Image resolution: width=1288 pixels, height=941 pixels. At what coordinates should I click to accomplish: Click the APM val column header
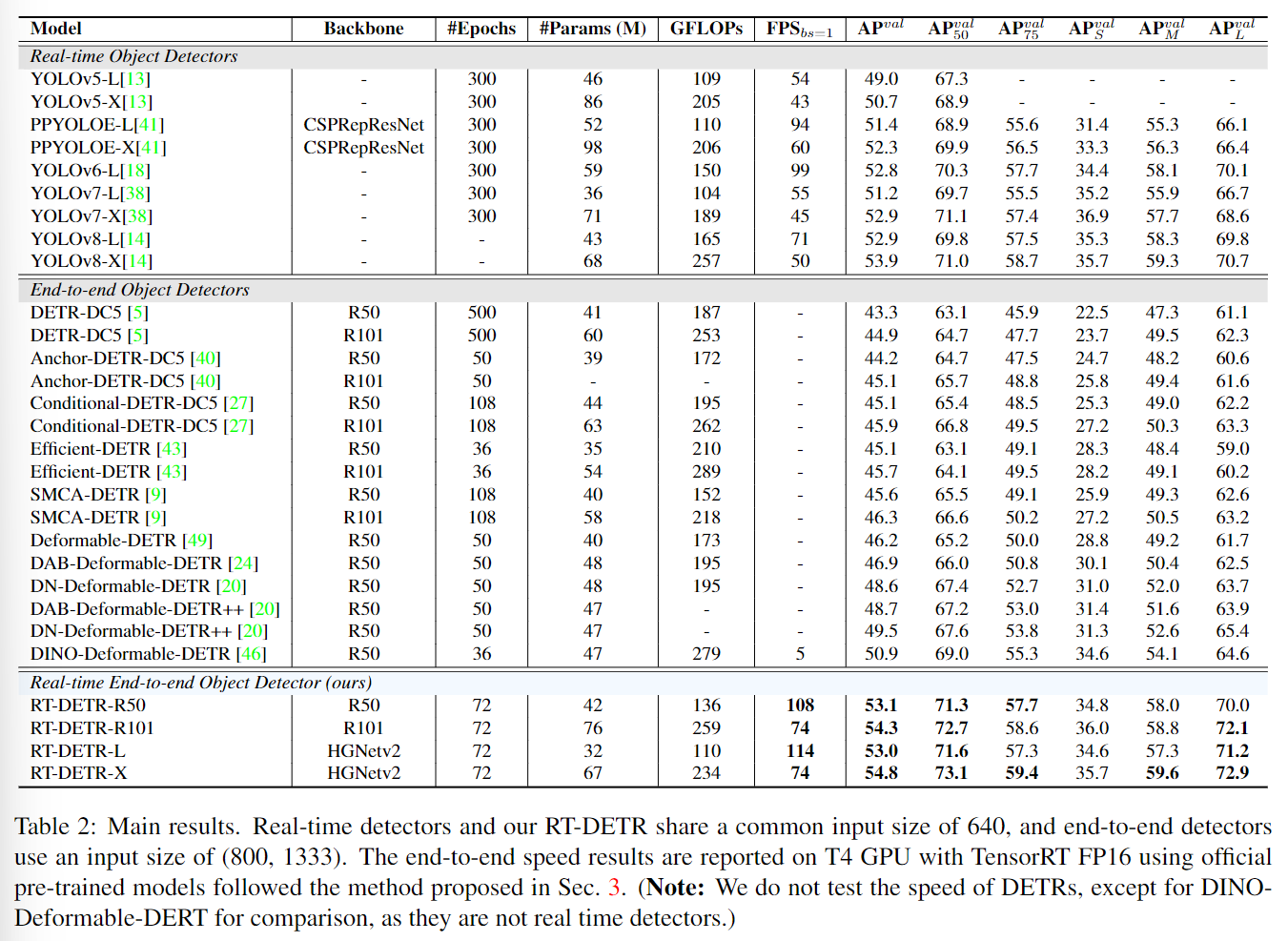[1162, 29]
